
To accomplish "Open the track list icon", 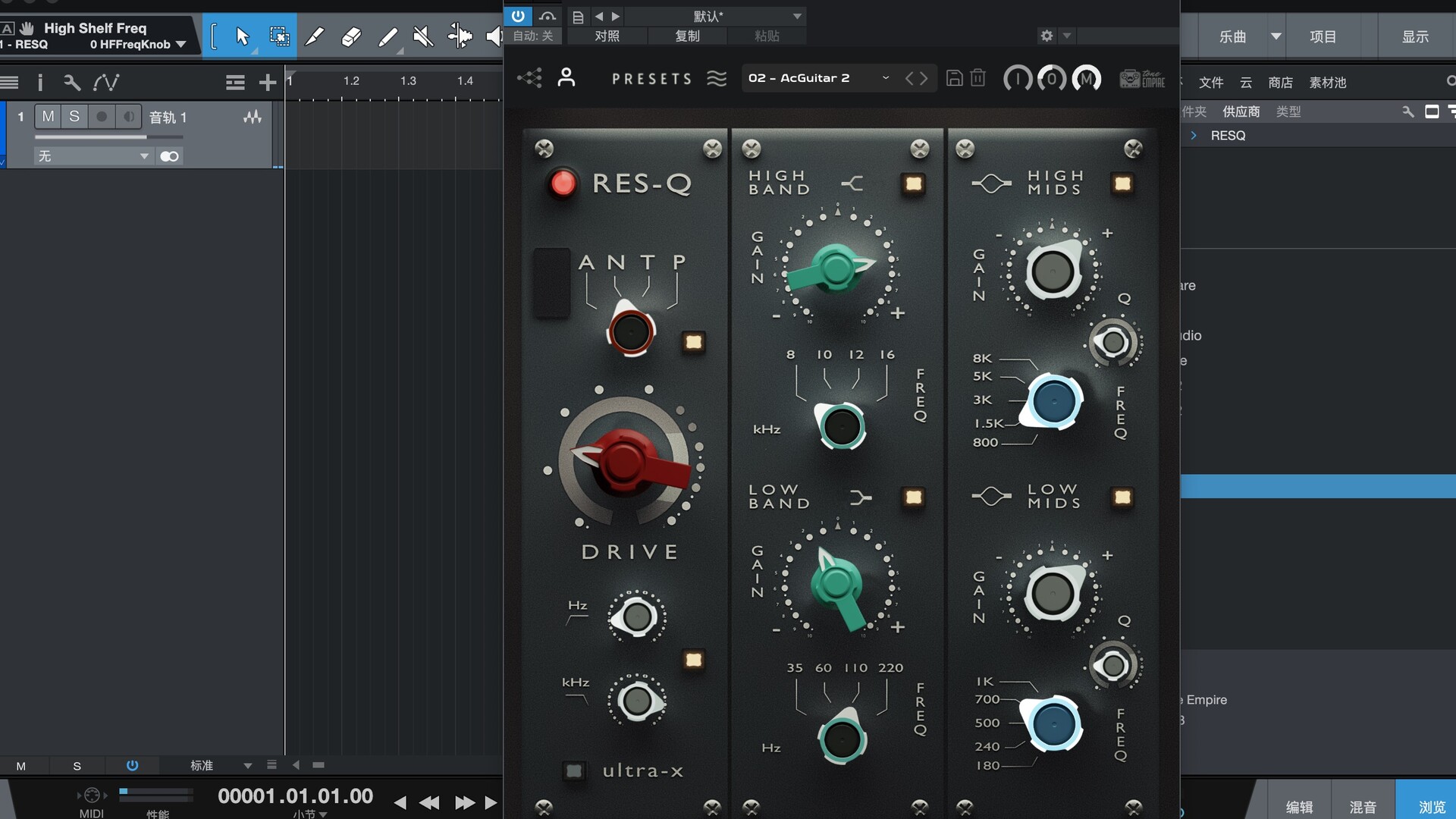I will (x=235, y=82).
